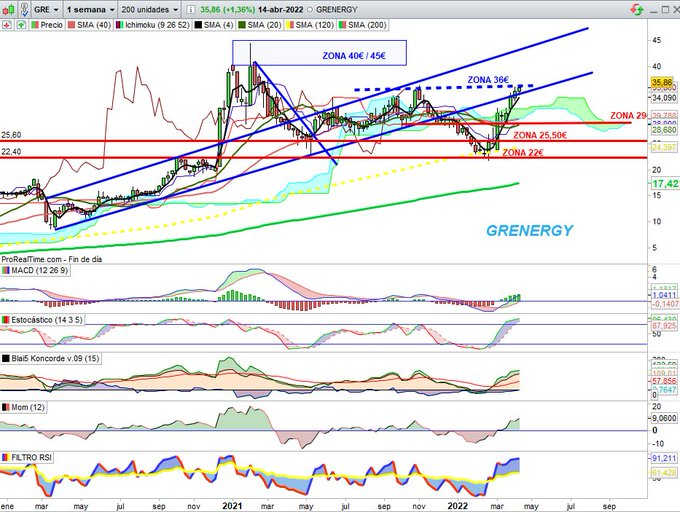
Task: Click the red diamond icon left of Precio
Action: pyautogui.click(x=7, y=25)
